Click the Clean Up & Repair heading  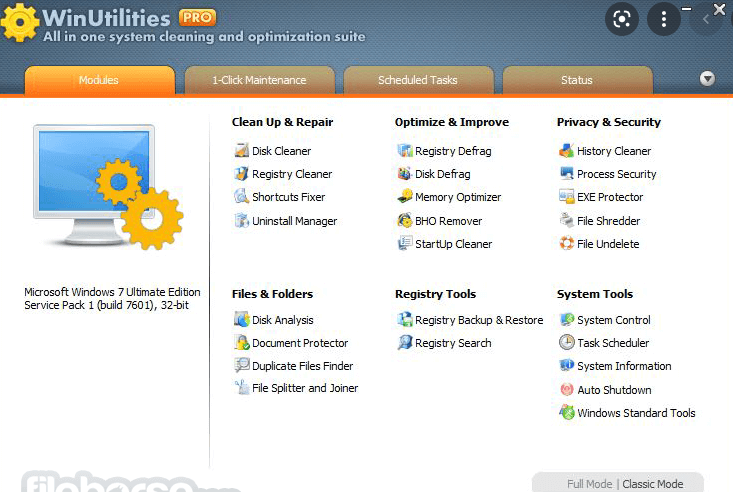282,122
